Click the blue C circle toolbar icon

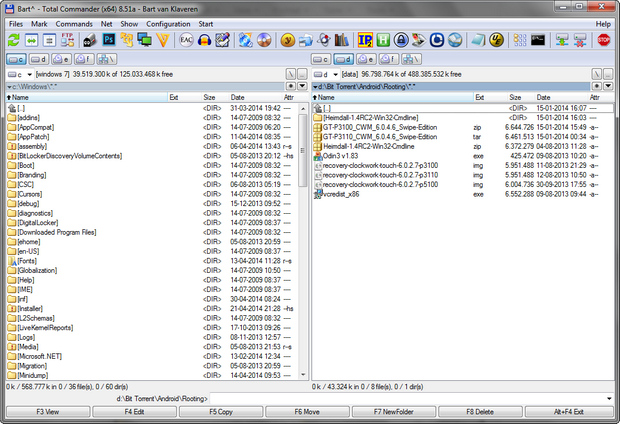click(437, 40)
